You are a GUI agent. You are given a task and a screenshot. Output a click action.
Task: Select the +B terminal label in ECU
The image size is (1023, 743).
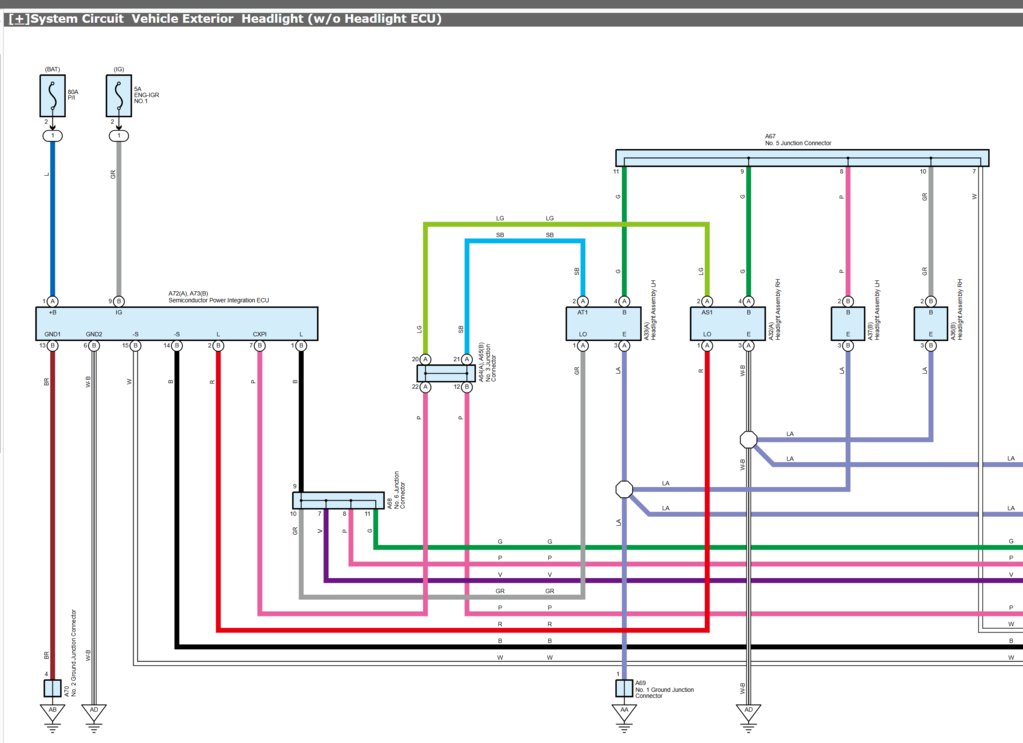click(x=52, y=312)
